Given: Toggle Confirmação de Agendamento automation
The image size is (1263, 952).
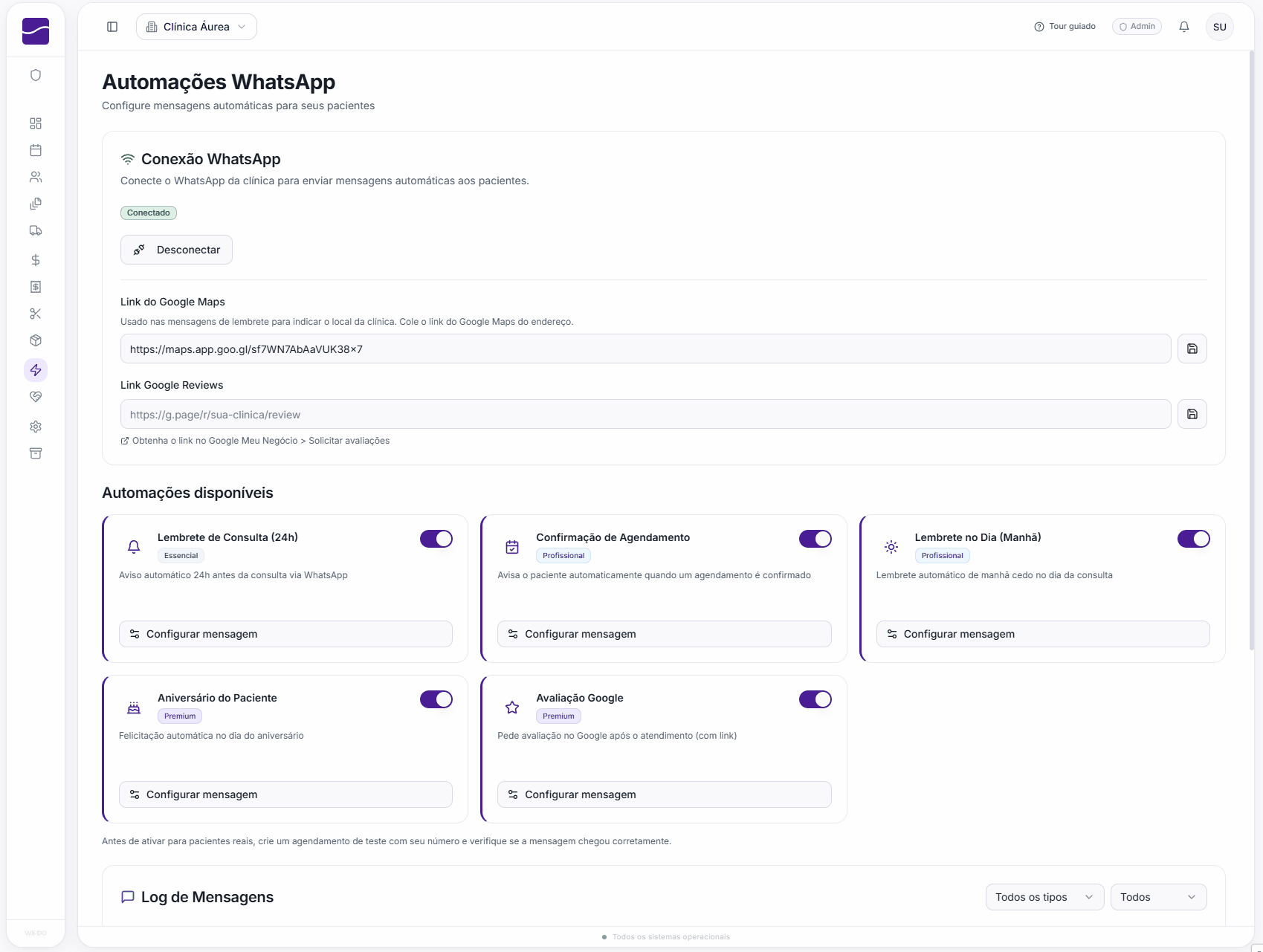Looking at the screenshot, I should point(815,539).
